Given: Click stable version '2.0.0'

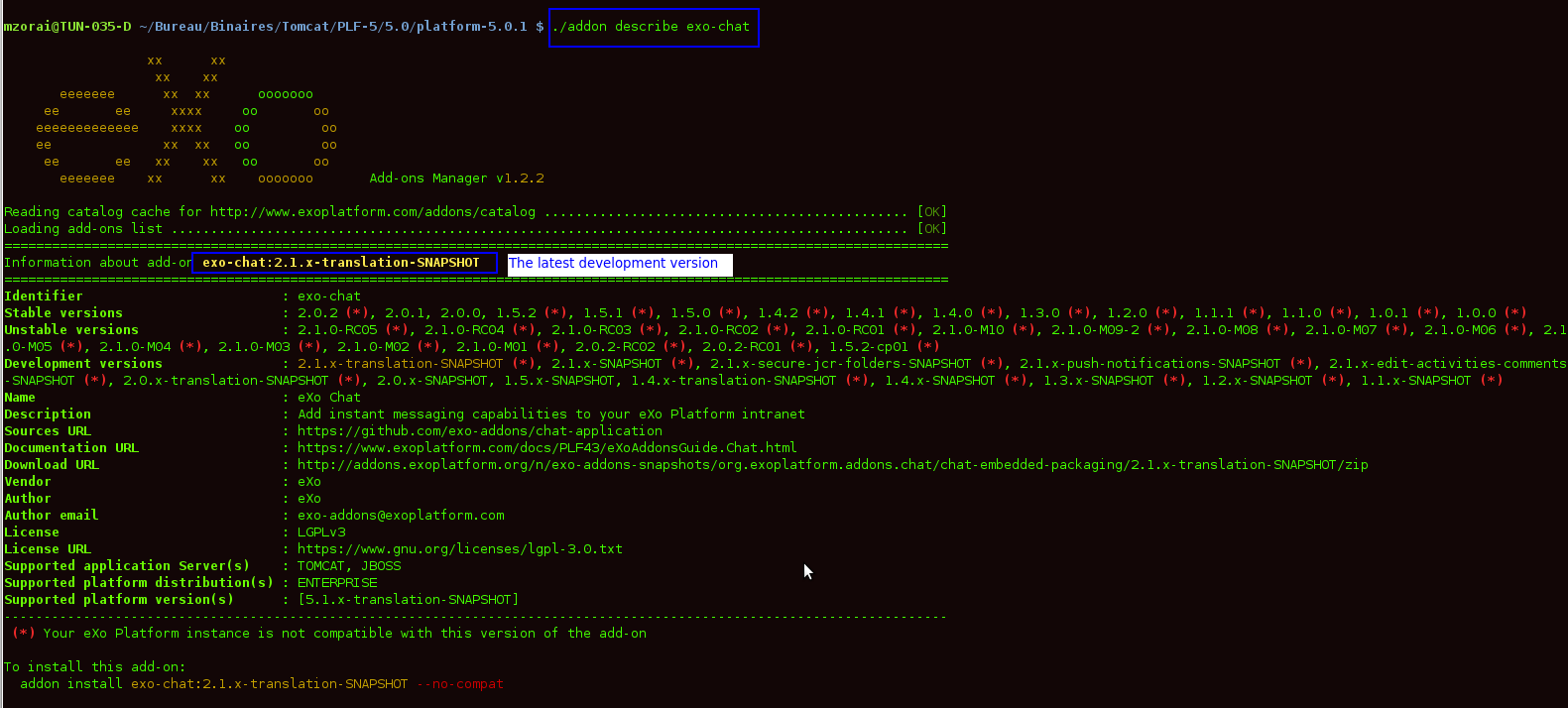Looking at the screenshot, I should pos(460,313).
